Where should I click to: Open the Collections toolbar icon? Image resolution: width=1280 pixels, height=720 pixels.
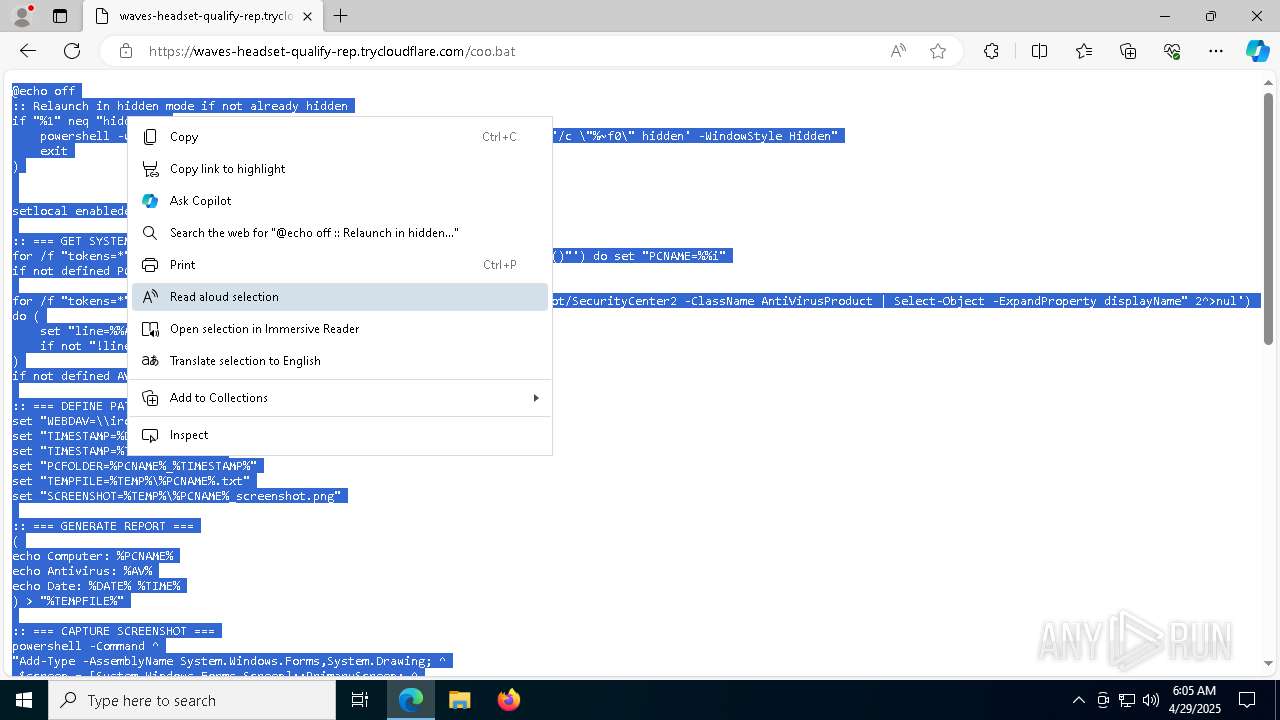point(1128,51)
